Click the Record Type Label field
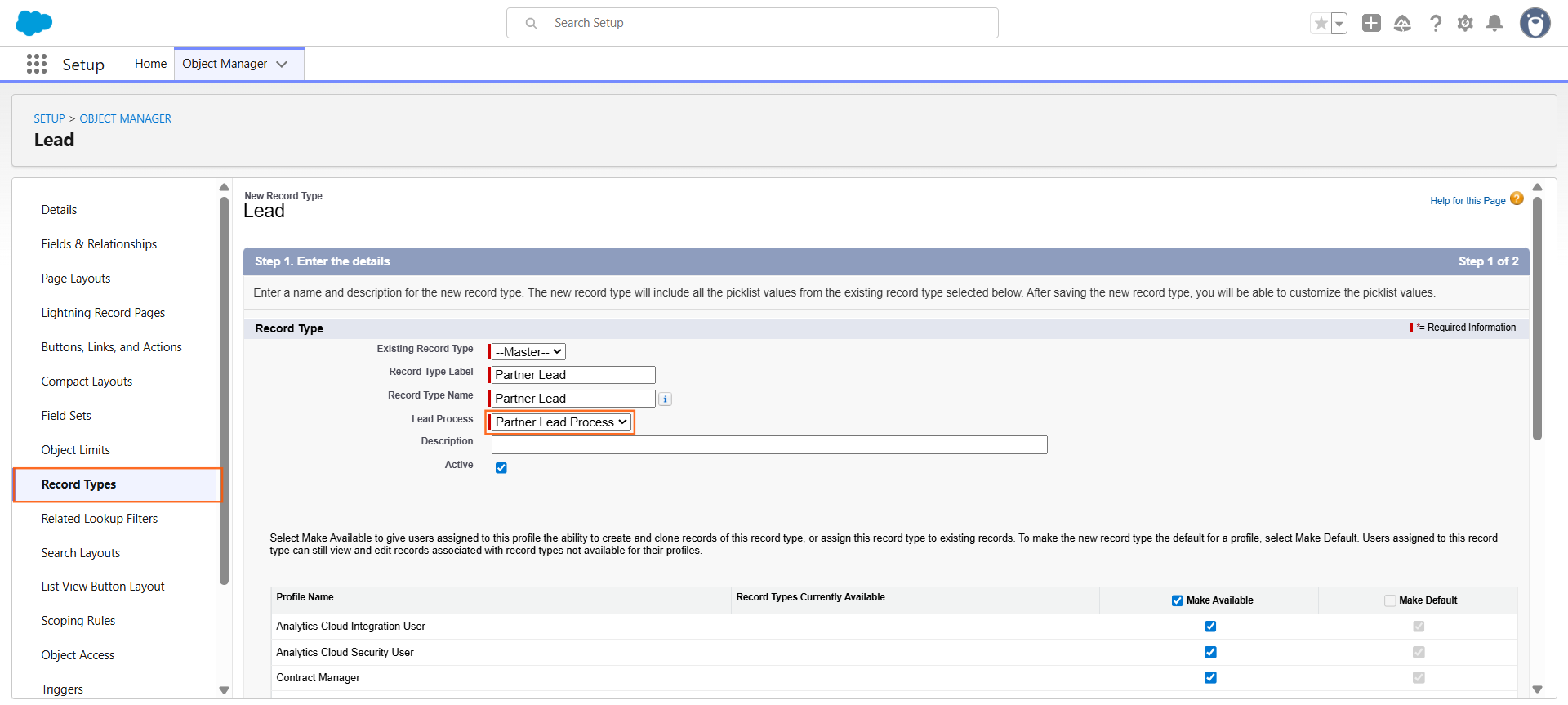This screenshot has width=1568, height=705. coord(573,375)
